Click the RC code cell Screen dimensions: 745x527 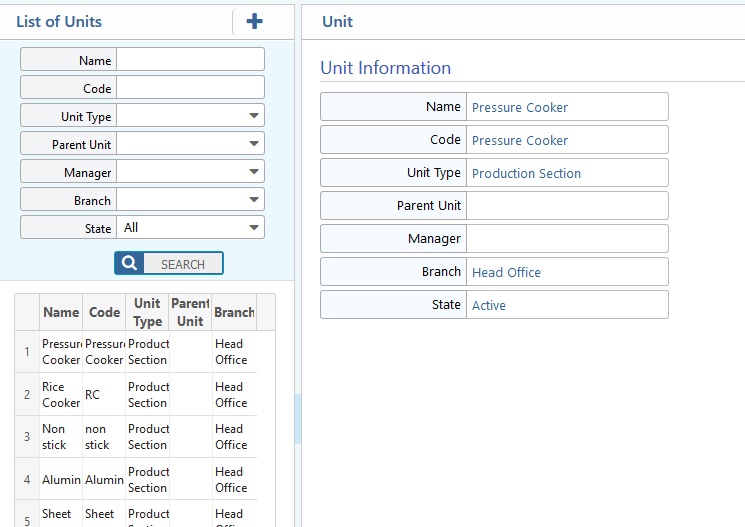[104, 394]
